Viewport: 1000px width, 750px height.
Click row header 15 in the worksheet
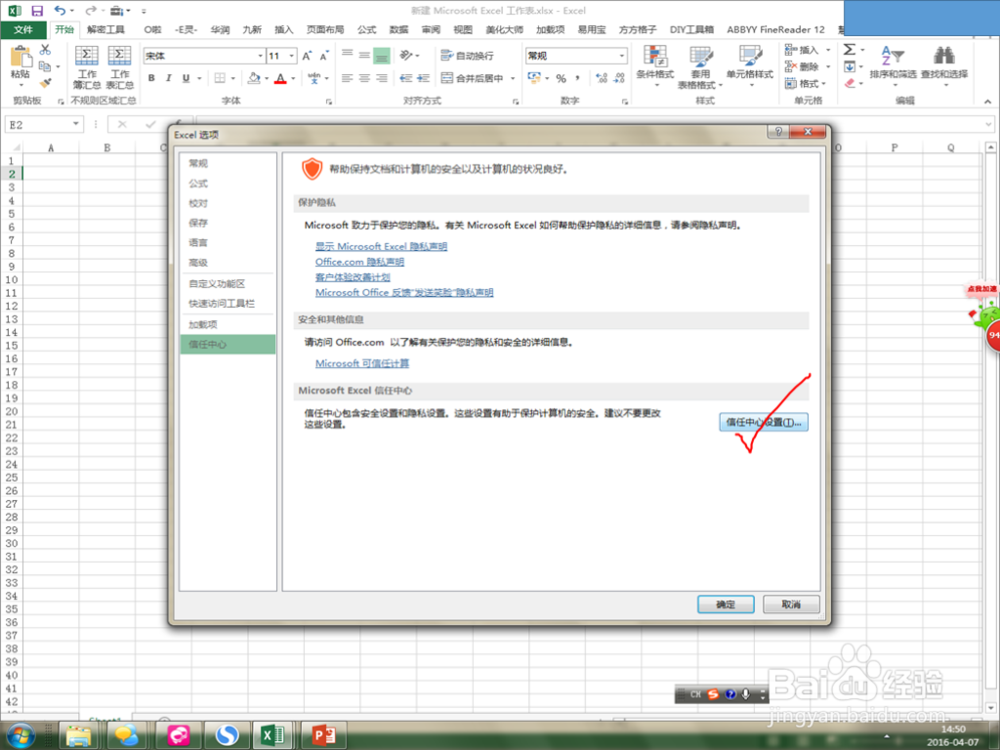tap(11, 345)
